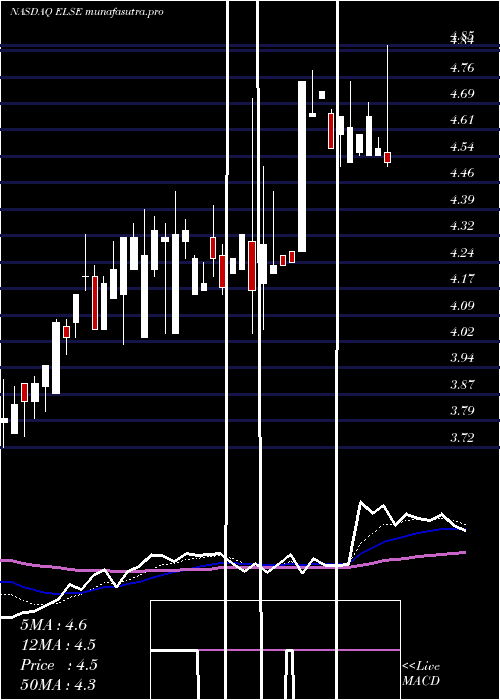Click the NASDAQ ELSE munafasutra.pro title
Viewport: 500px width, 700px height.
coord(87,12)
